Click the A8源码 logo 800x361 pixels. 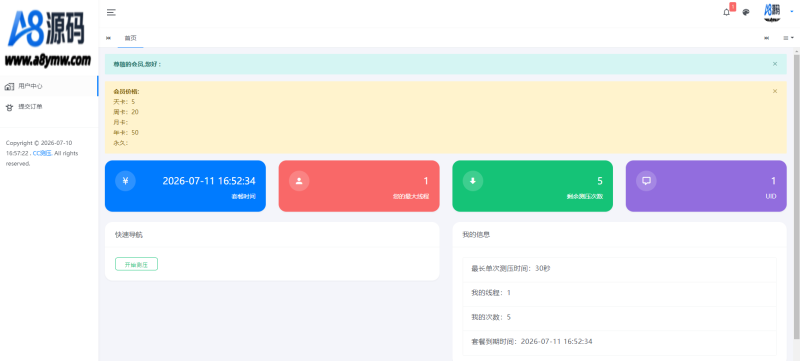46,30
